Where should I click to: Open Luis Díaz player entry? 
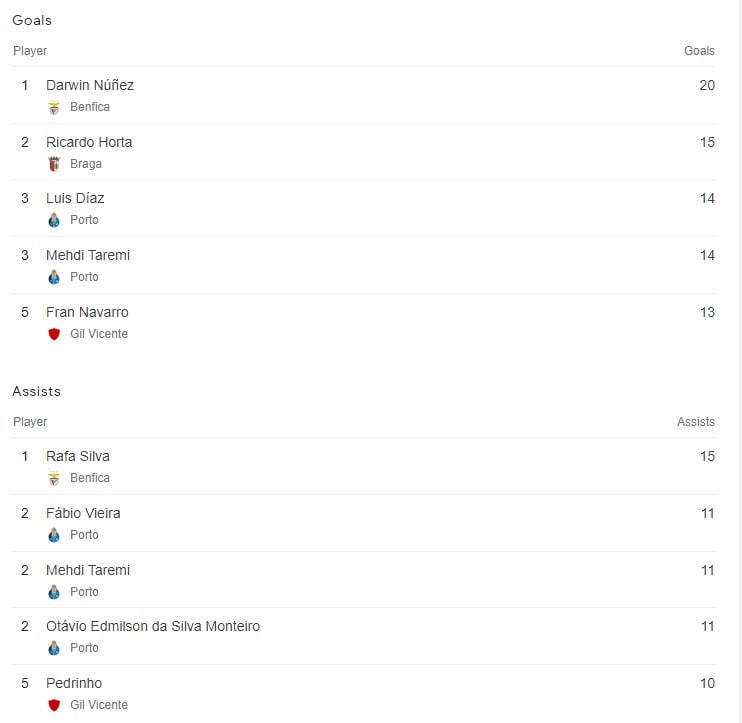point(75,198)
